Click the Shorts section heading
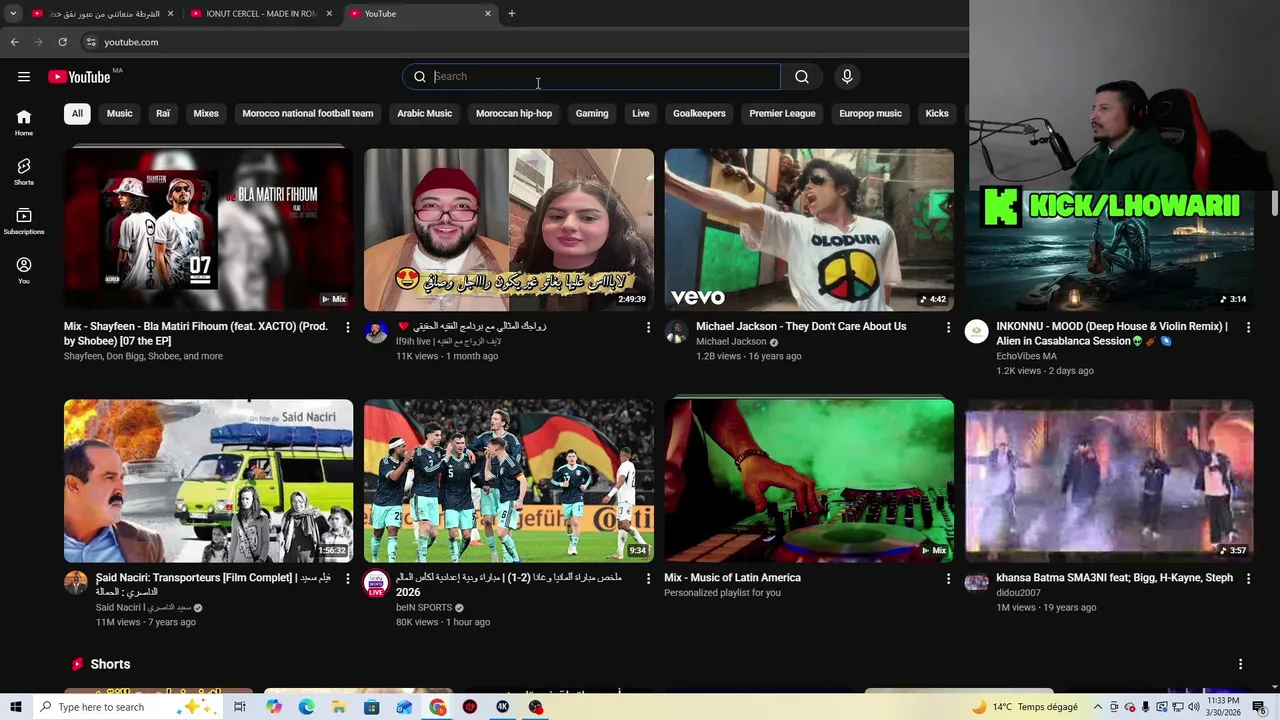Screen dimensions: 1280x720 (x=110, y=664)
